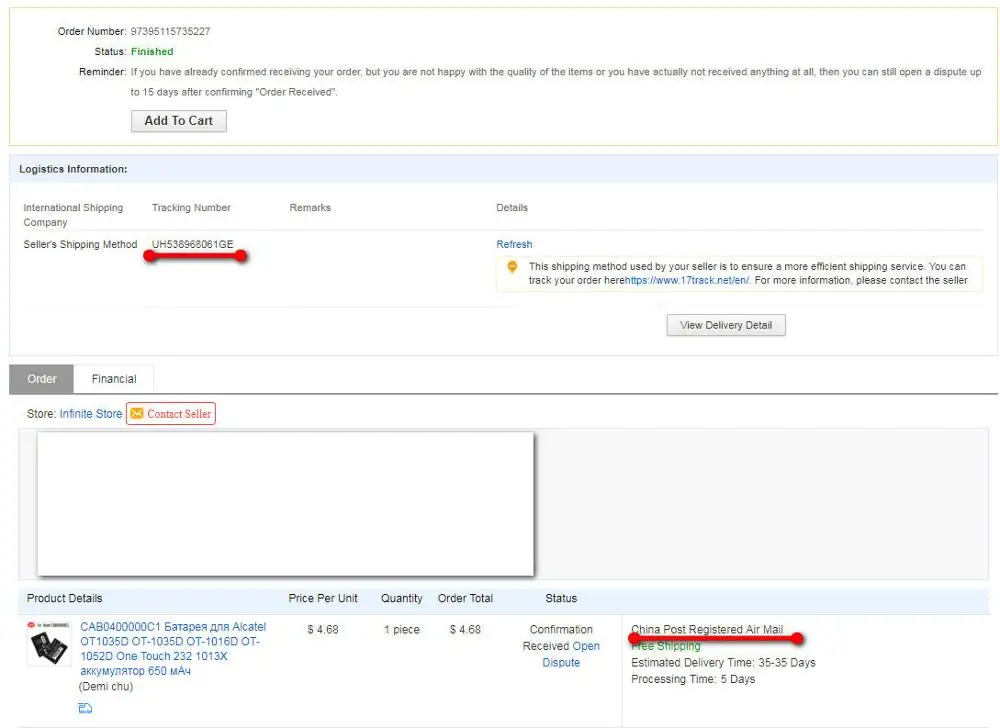Select order number 97395115735227
The height and width of the screenshot is (728, 1000).
(170, 31)
